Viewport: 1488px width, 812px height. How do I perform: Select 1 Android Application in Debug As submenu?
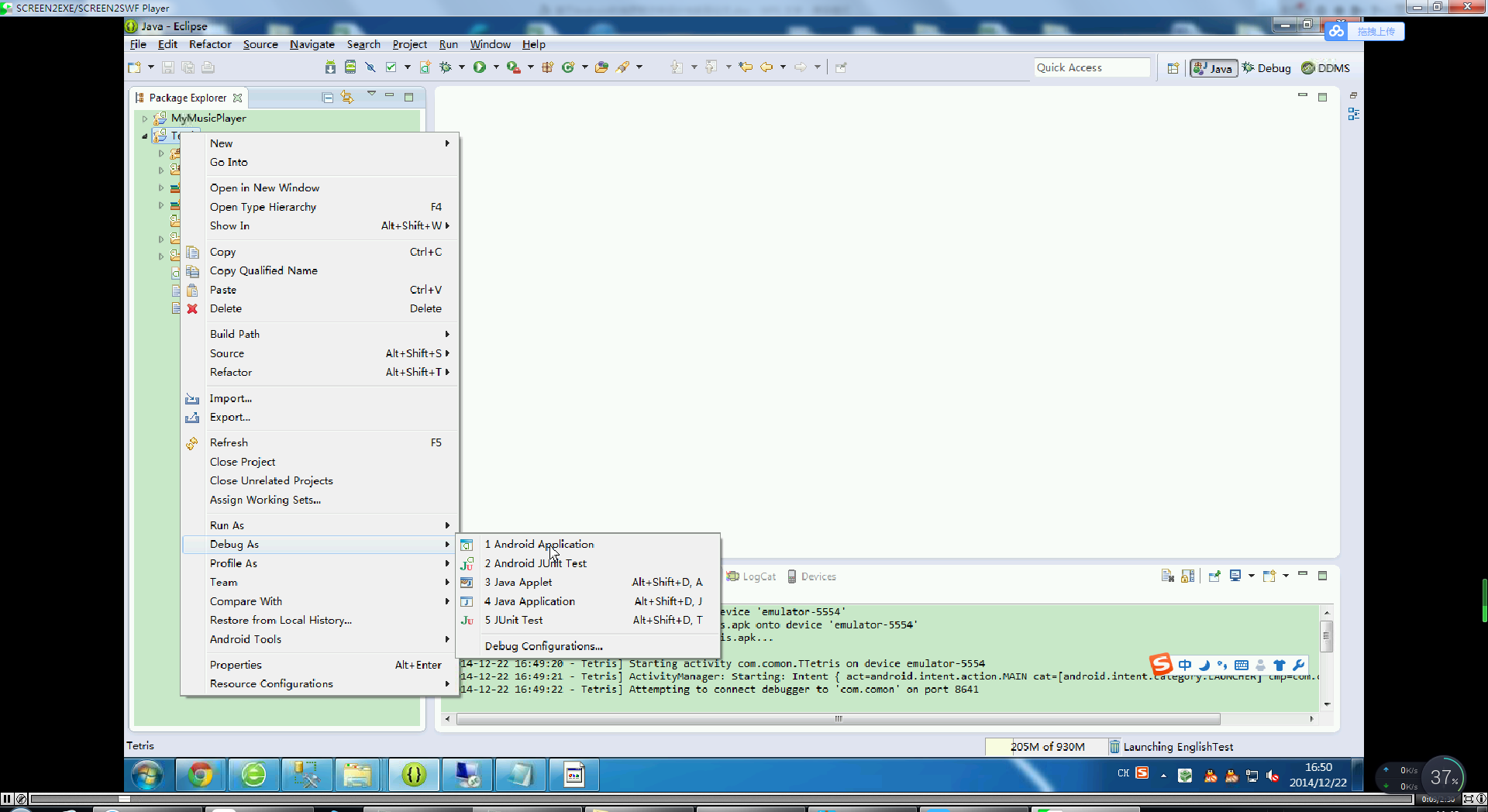pyautogui.click(x=588, y=544)
